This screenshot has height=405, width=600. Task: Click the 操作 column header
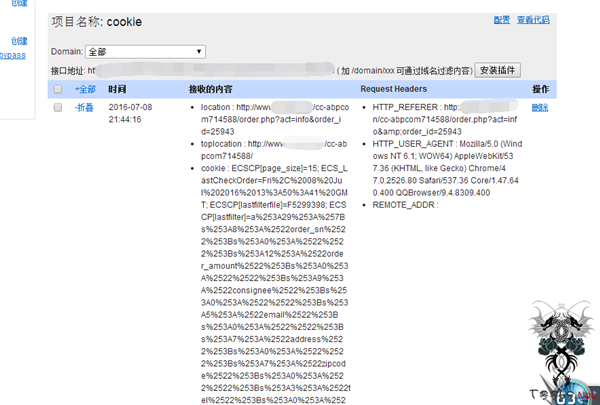(540, 89)
